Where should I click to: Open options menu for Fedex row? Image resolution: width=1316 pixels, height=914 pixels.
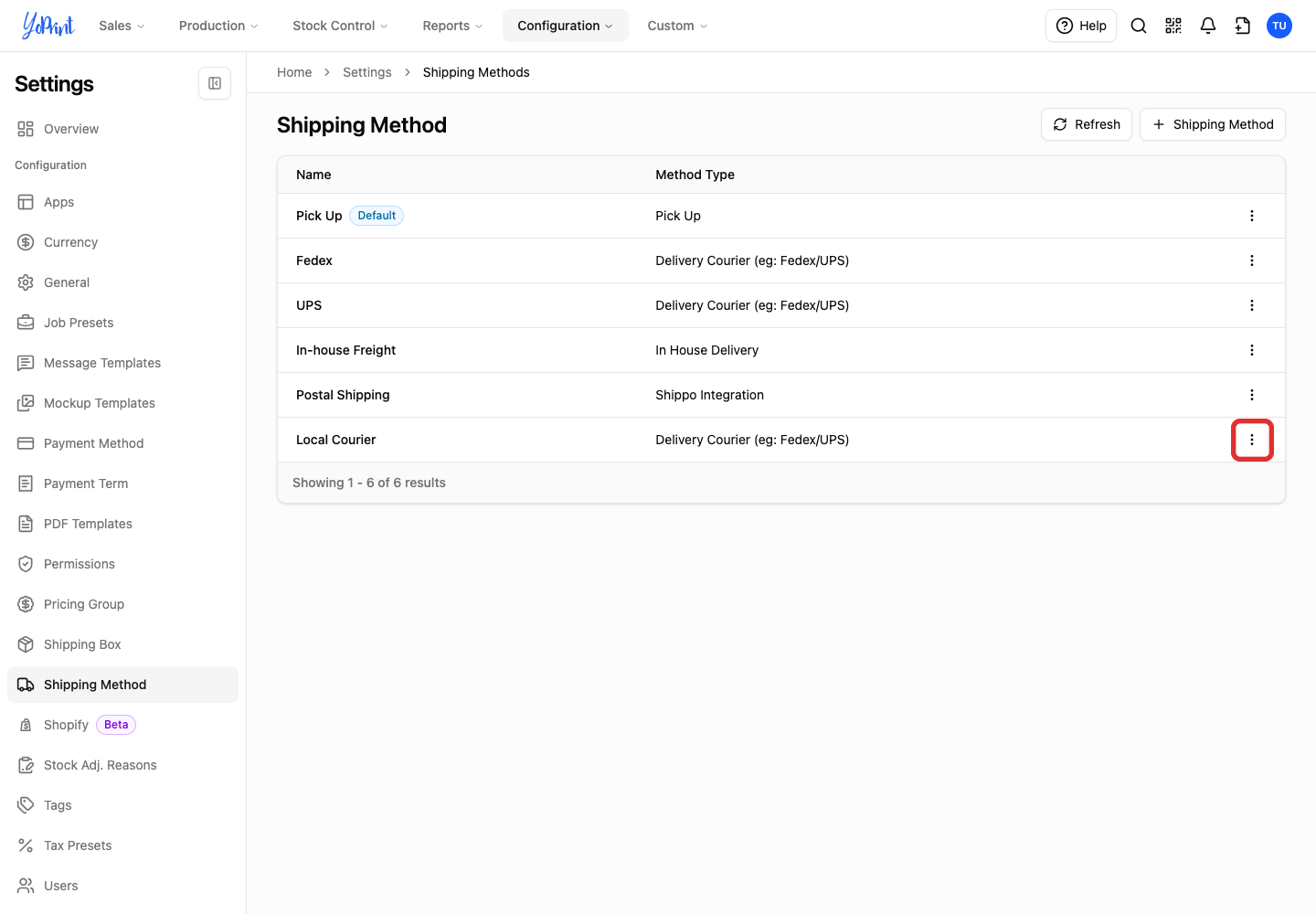tap(1252, 260)
